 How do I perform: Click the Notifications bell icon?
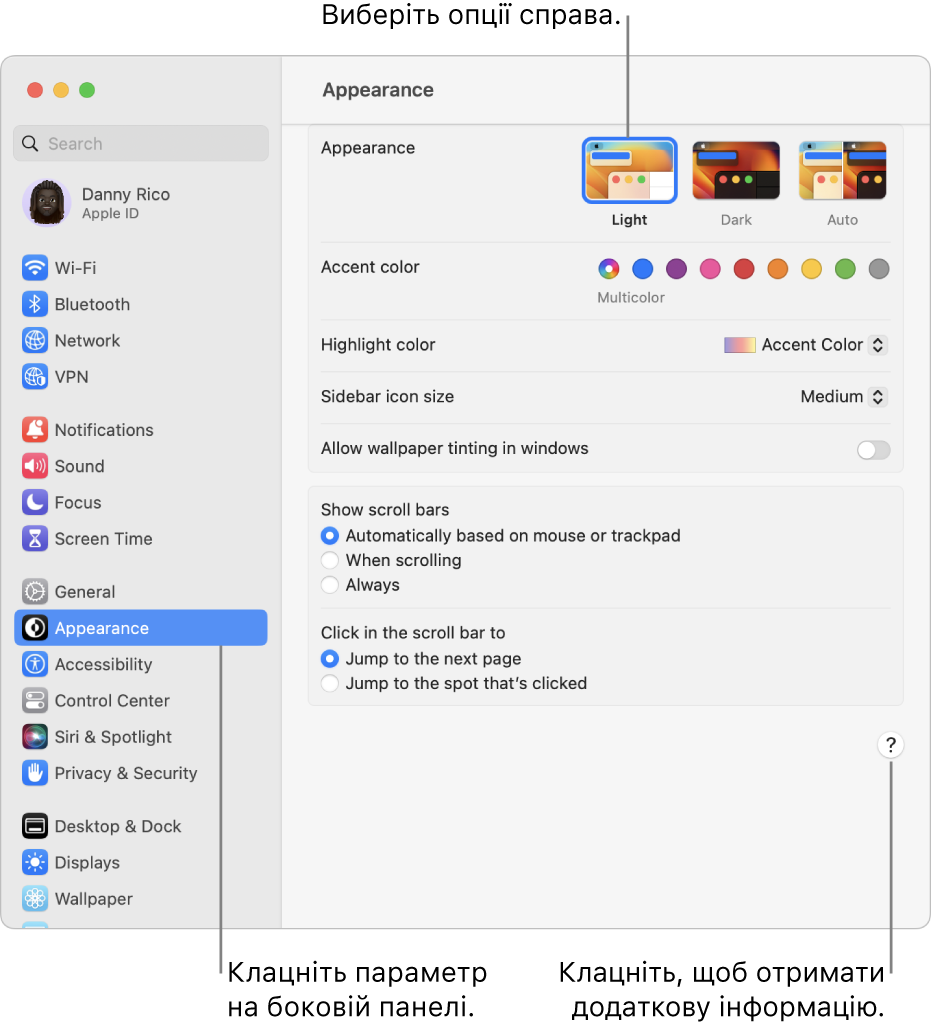pyautogui.click(x=35, y=430)
